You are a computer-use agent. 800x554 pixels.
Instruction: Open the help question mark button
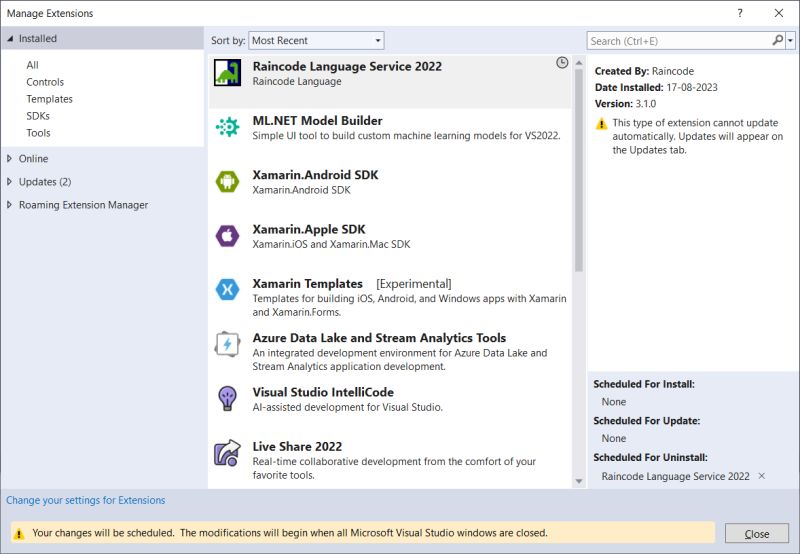pyautogui.click(x=740, y=13)
